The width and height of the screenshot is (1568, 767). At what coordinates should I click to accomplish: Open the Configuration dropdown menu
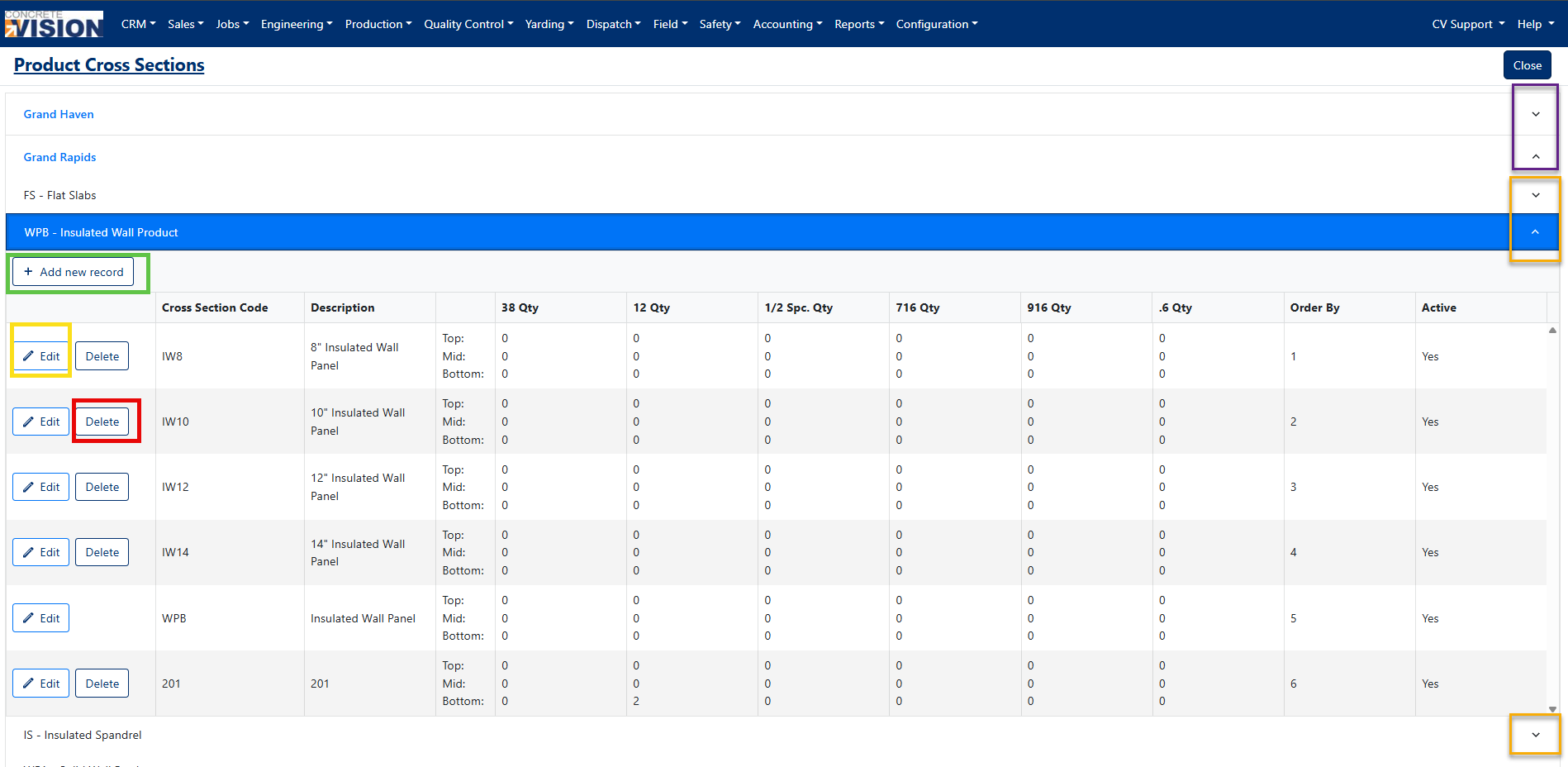937,24
